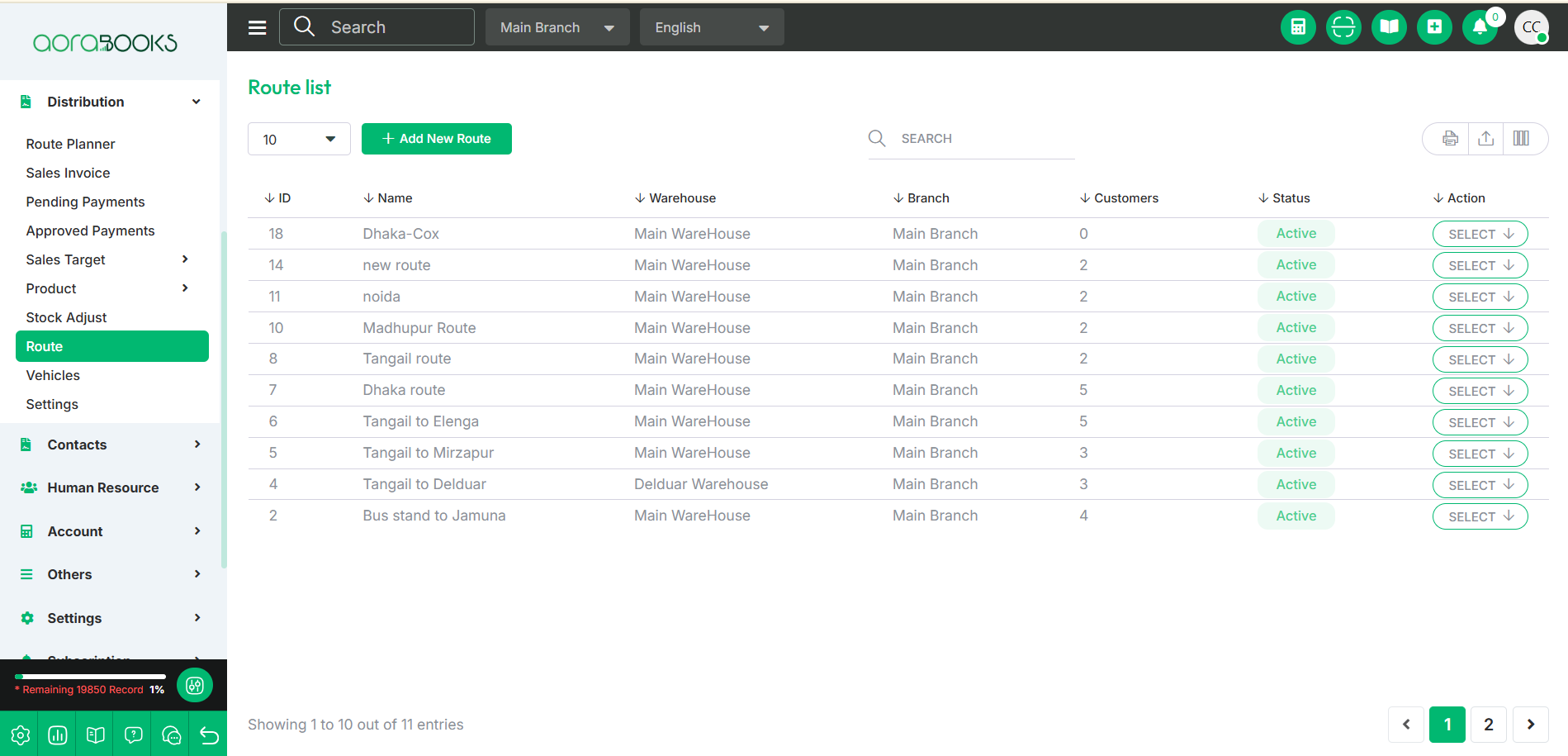Image resolution: width=1568 pixels, height=756 pixels.
Task: Expand the Contacts menu
Action: (111, 445)
